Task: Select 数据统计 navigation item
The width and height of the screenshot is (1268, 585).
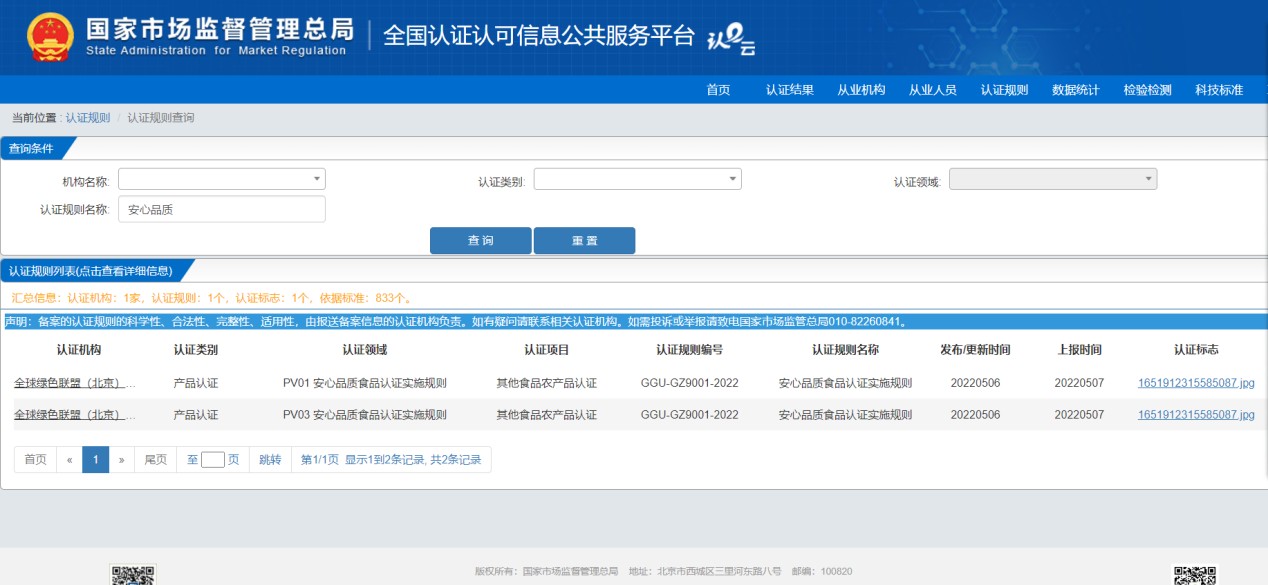Action: click(x=1075, y=90)
